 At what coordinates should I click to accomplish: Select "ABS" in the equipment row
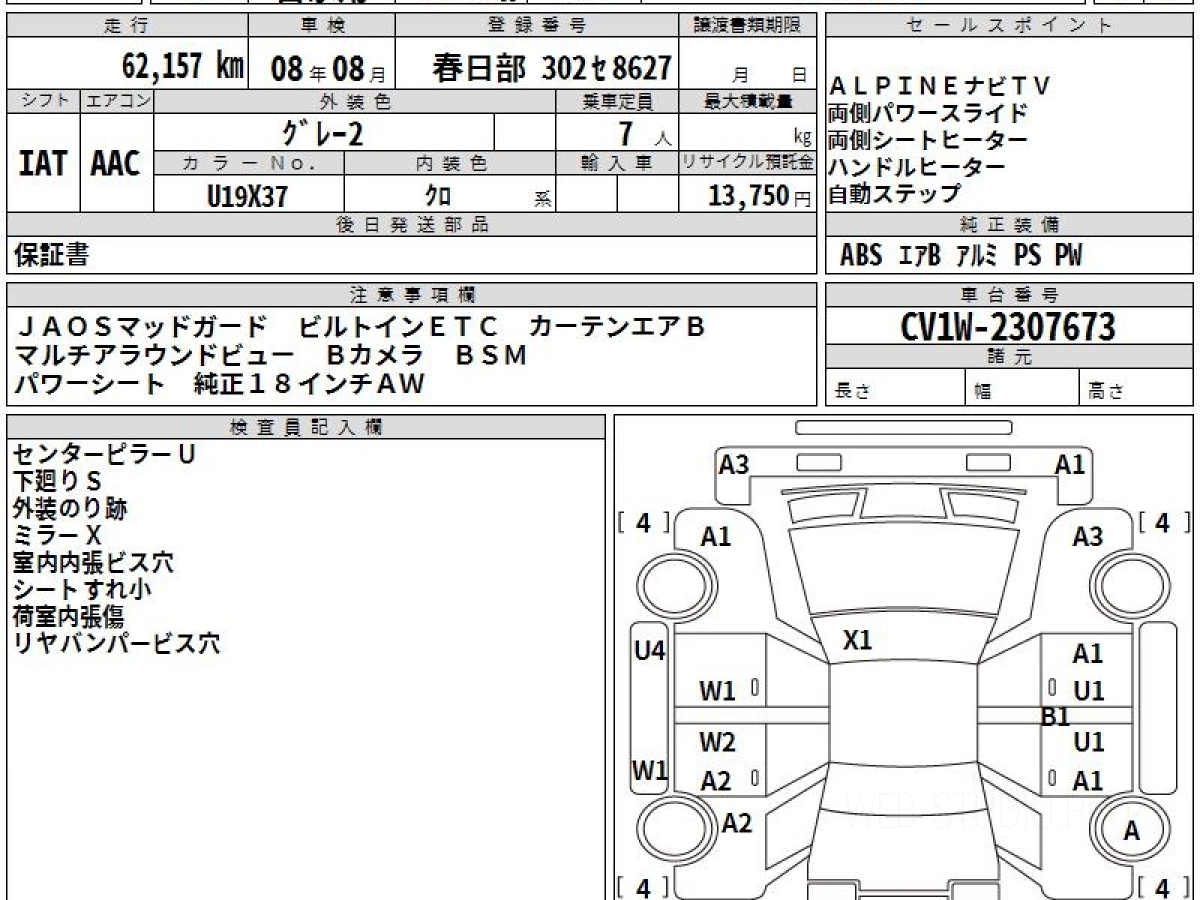click(861, 256)
